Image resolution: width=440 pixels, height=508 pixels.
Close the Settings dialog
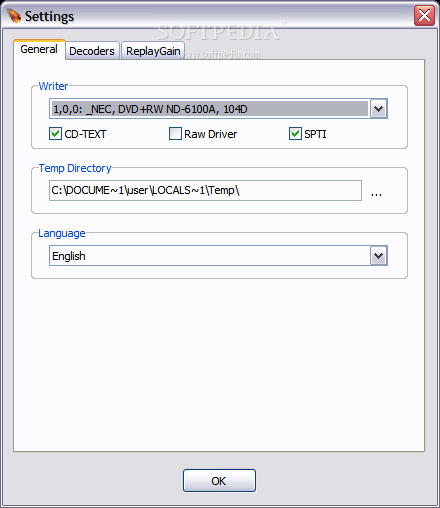tap(424, 15)
